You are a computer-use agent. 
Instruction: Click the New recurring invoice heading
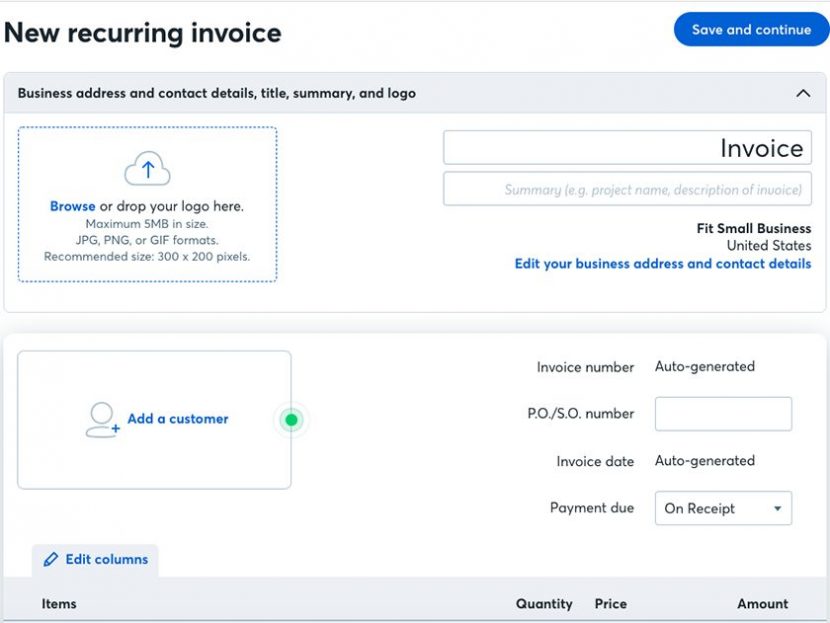(144, 32)
